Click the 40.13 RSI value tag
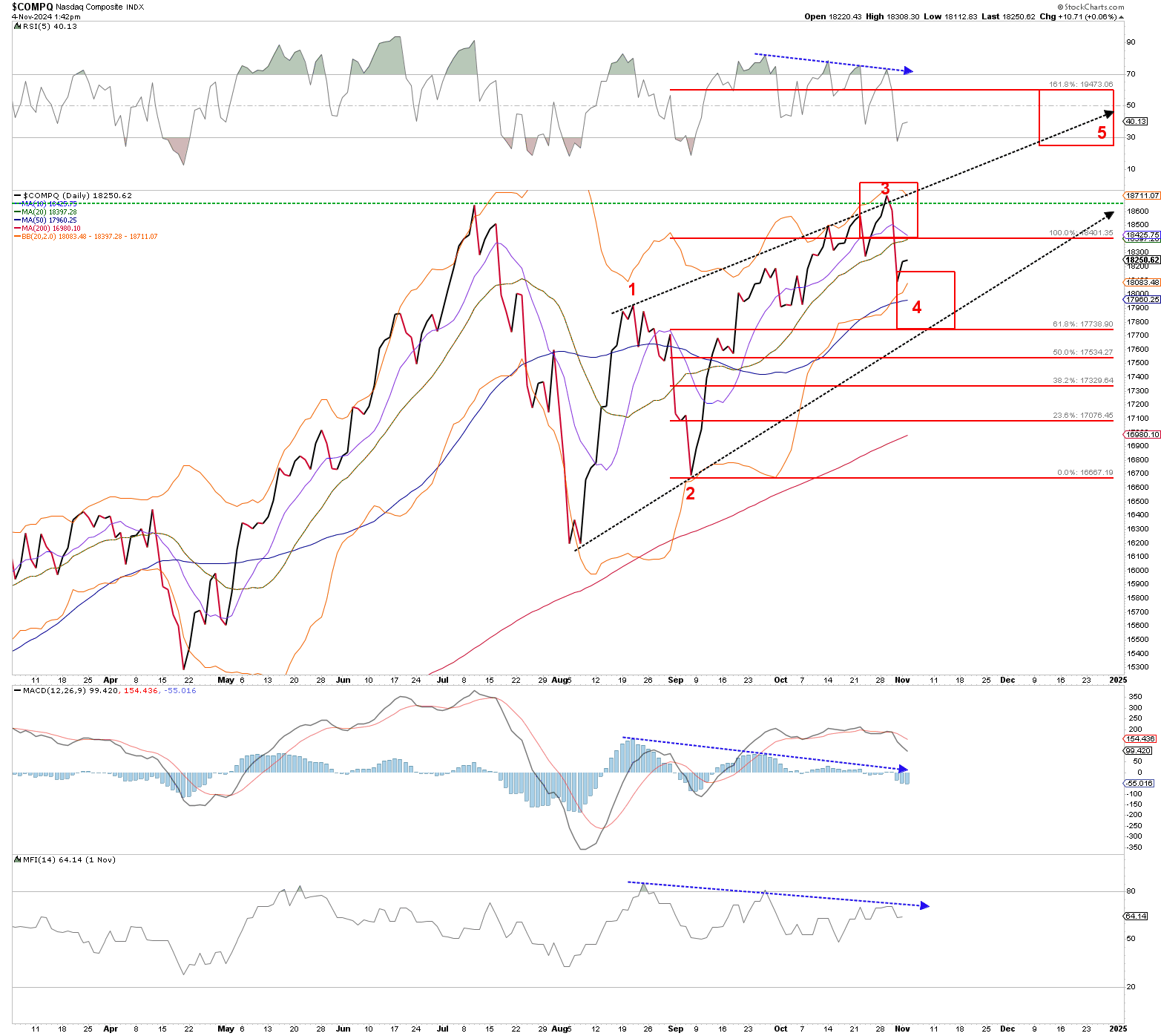The width and height of the screenshot is (1161, 1036). (1137, 121)
